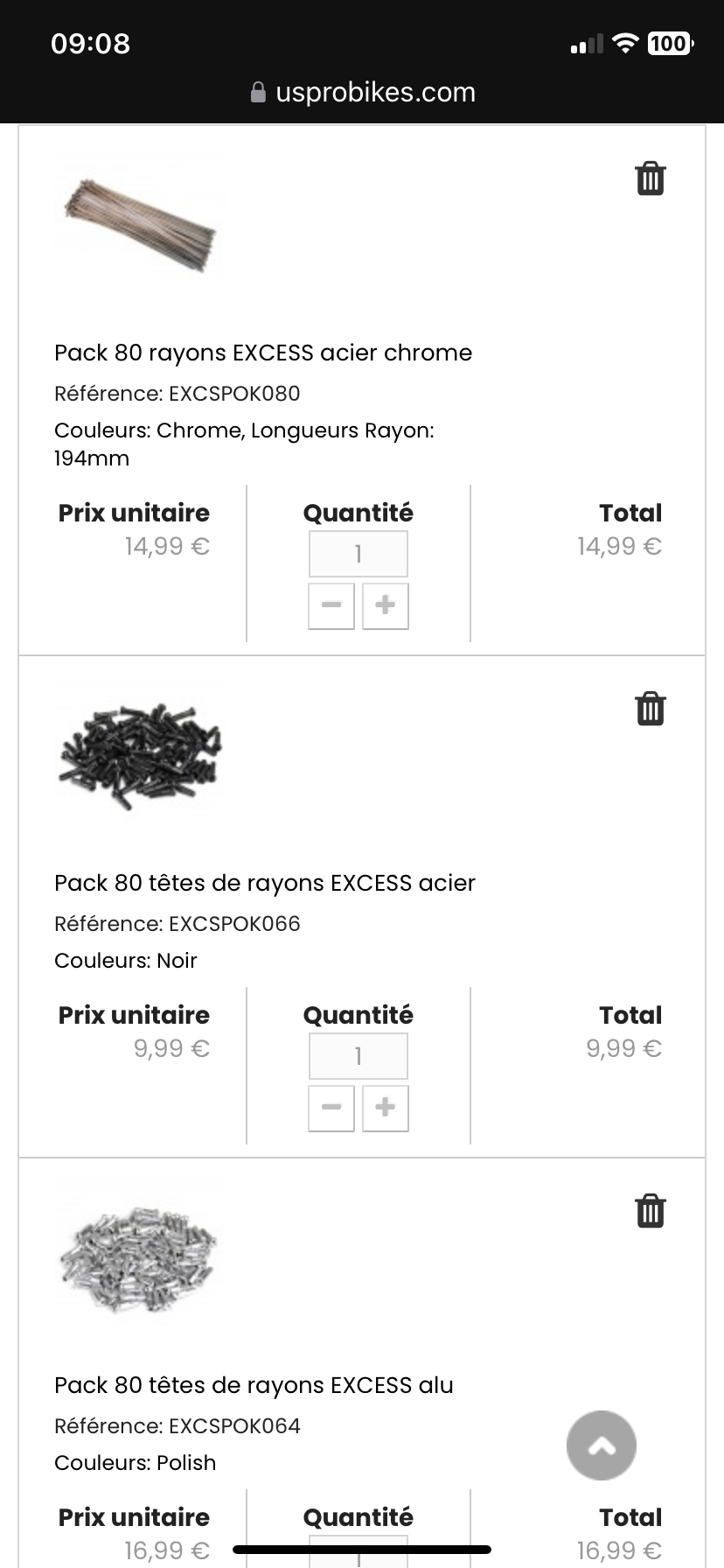Tap the battery indicator in status bar
Viewport: 724px width, 1568px height.
670,44
